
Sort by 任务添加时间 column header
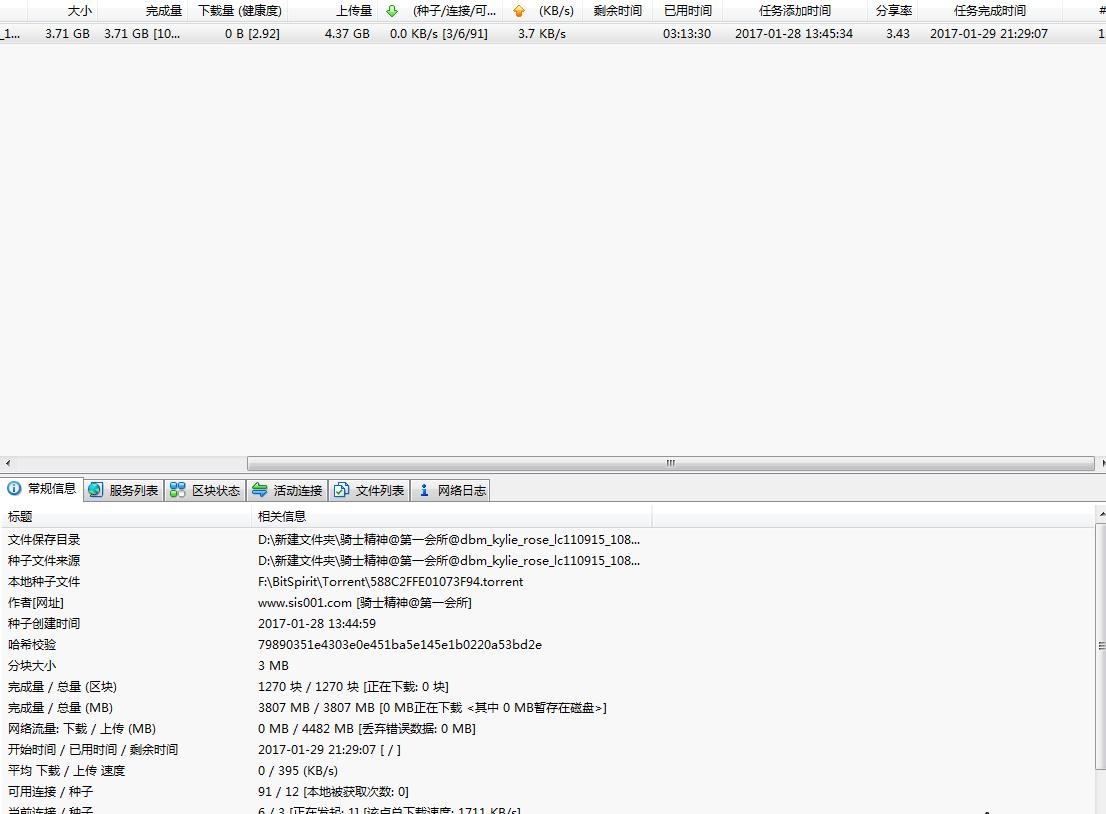[794, 11]
